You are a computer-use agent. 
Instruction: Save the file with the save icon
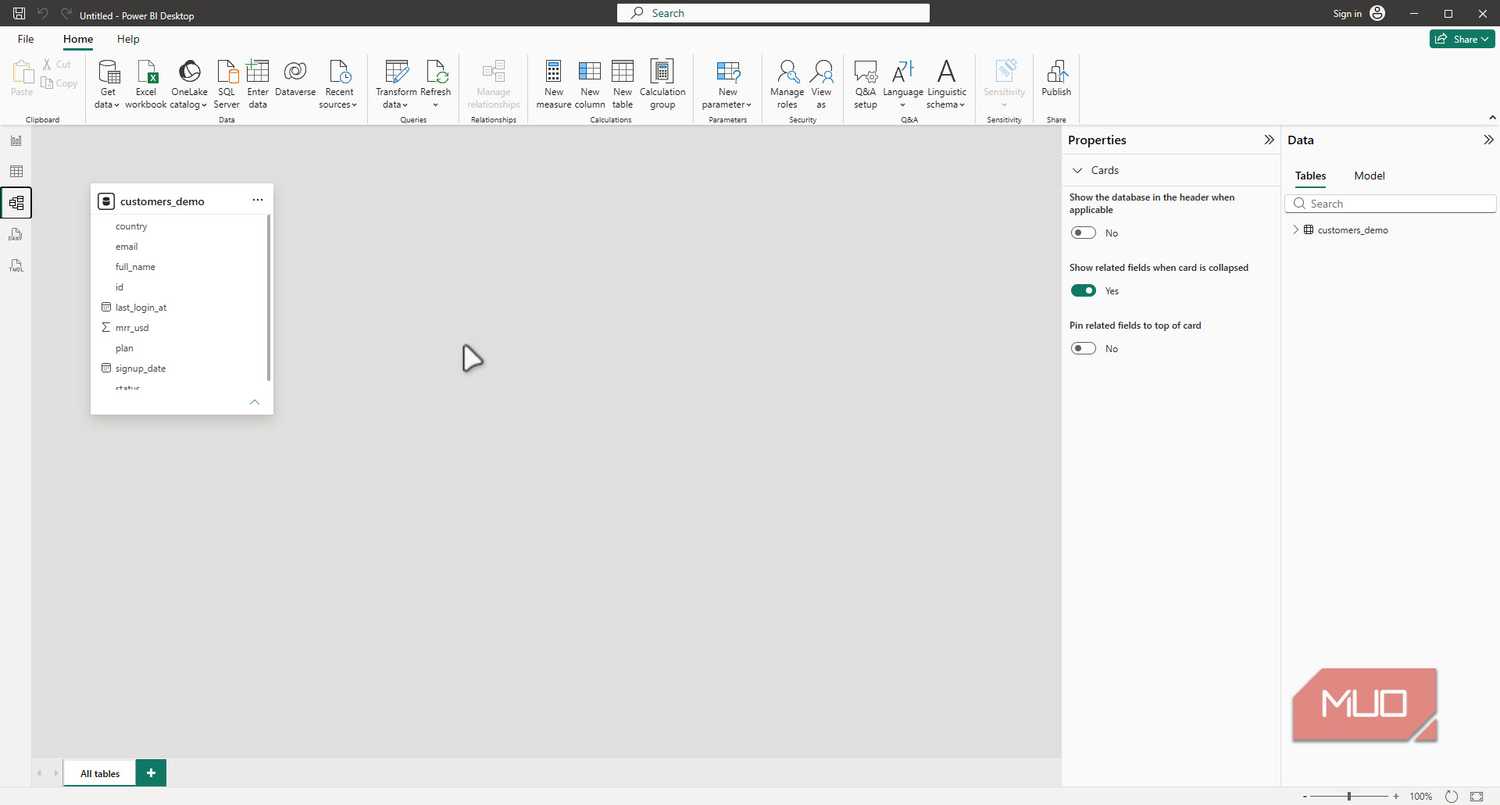point(19,14)
